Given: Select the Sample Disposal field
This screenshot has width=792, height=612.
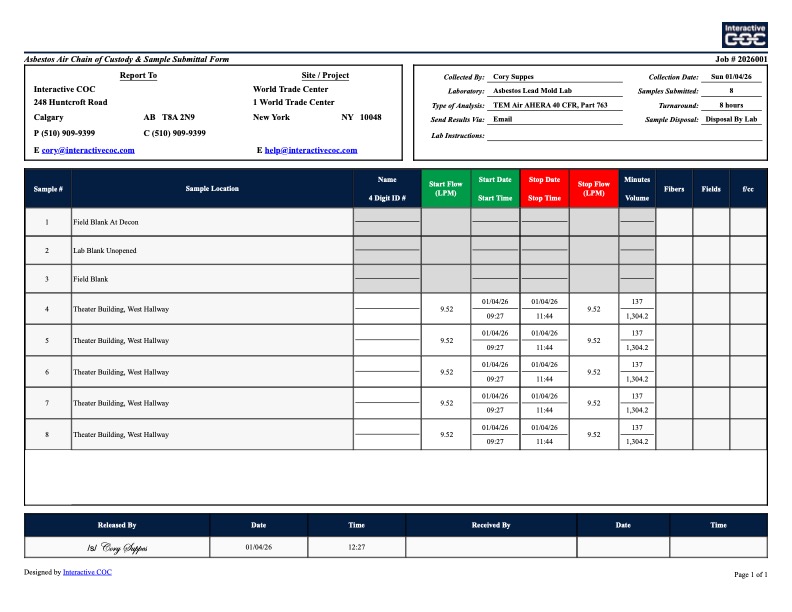Looking at the screenshot, I should pos(731,119).
